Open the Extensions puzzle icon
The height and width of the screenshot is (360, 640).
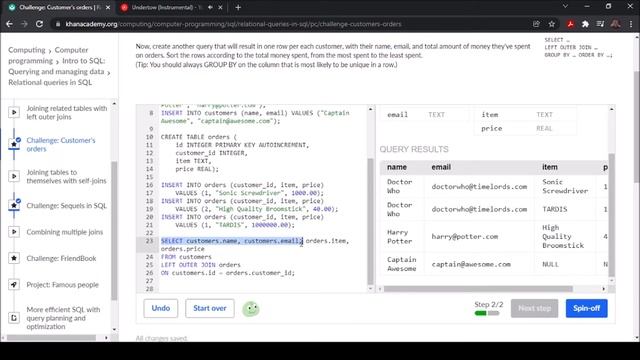[x=585, y=24]
